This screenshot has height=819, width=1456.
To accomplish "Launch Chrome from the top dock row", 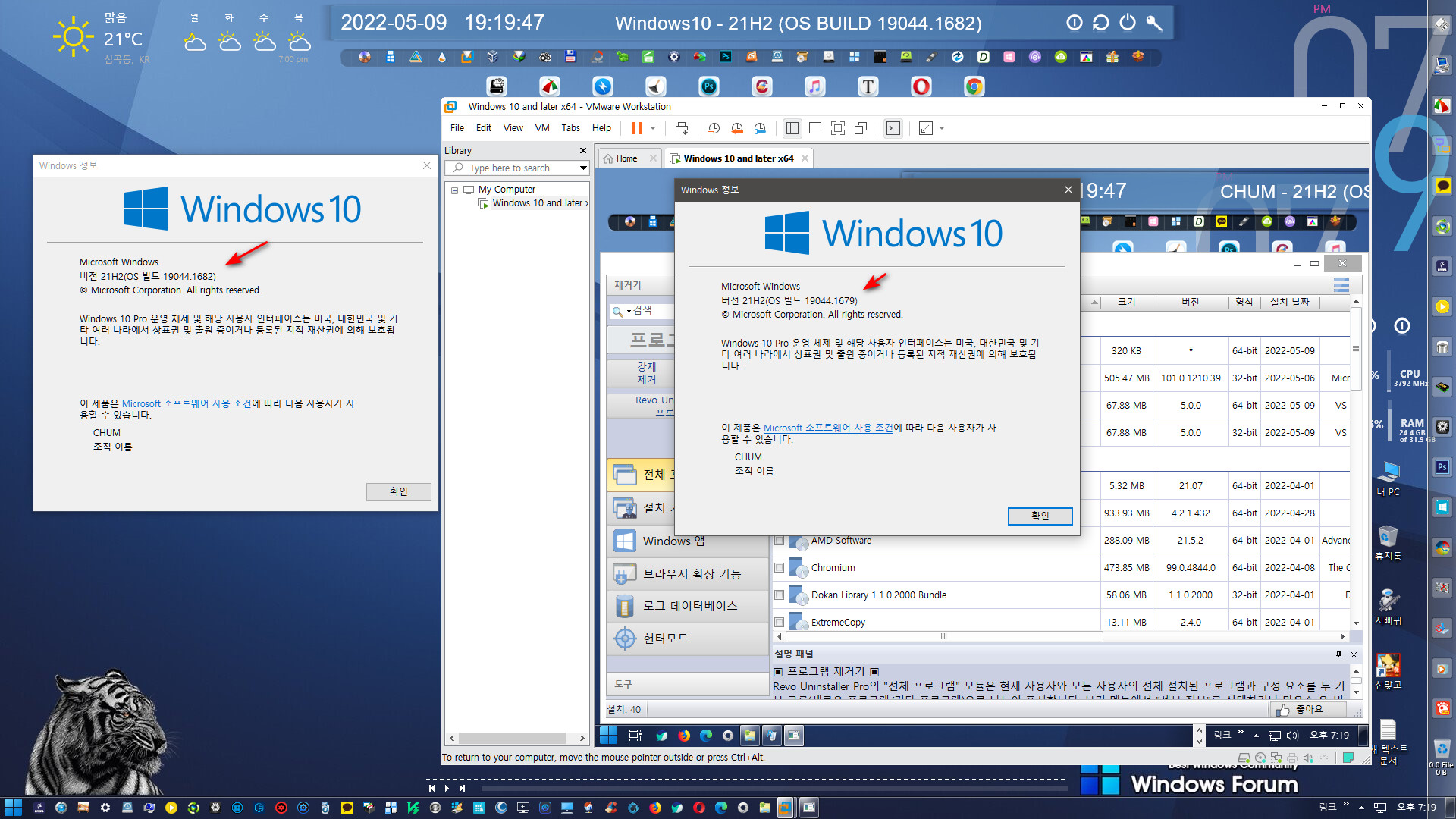I will click(974, 86).
